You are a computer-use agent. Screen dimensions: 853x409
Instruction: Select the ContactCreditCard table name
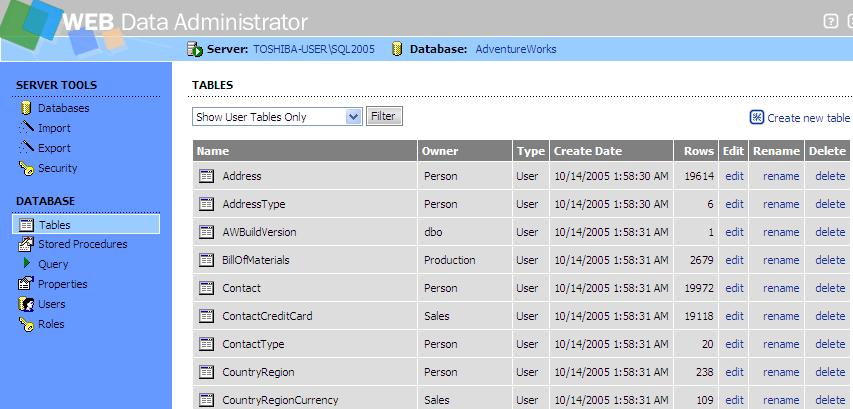tap(267, 316)
